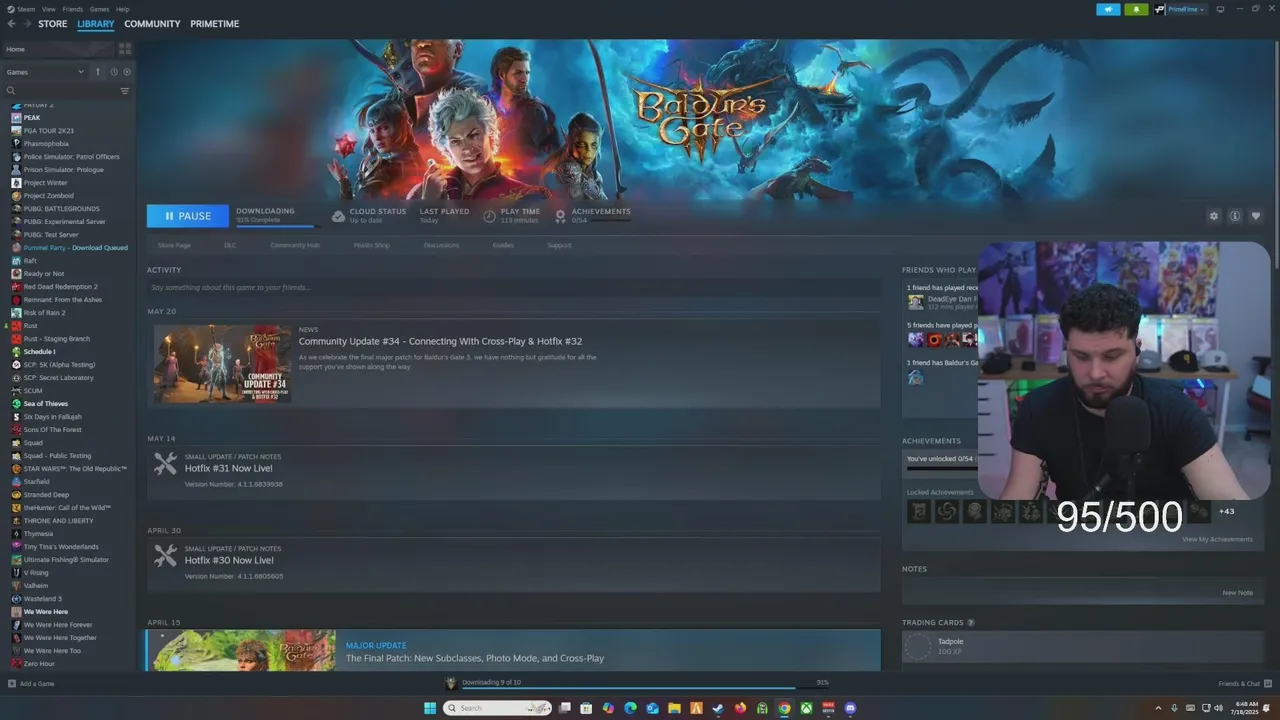Click the Windows taskbar search box

click(x=497, y=708)
